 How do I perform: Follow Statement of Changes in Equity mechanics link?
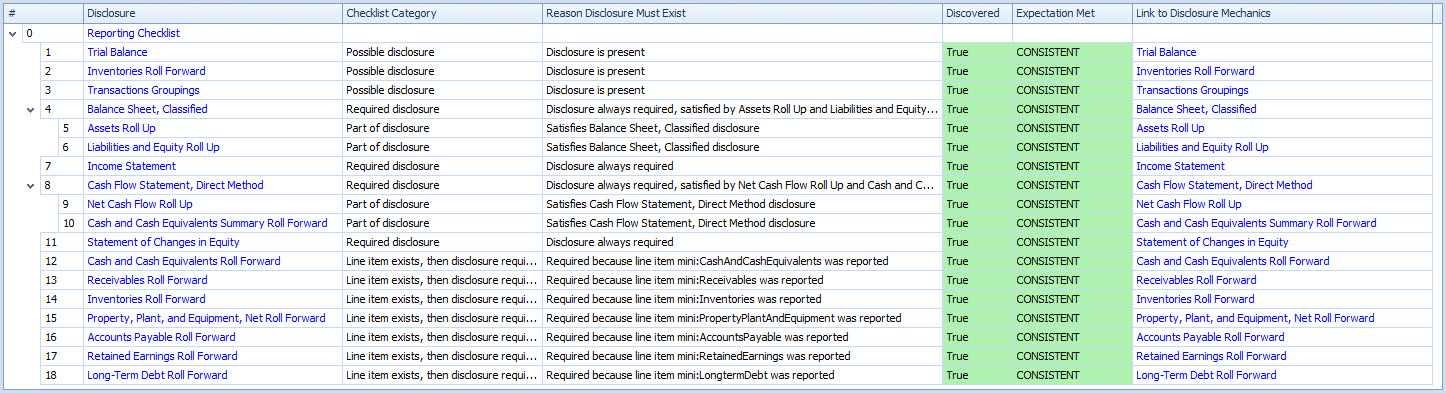coord(1212,242)
